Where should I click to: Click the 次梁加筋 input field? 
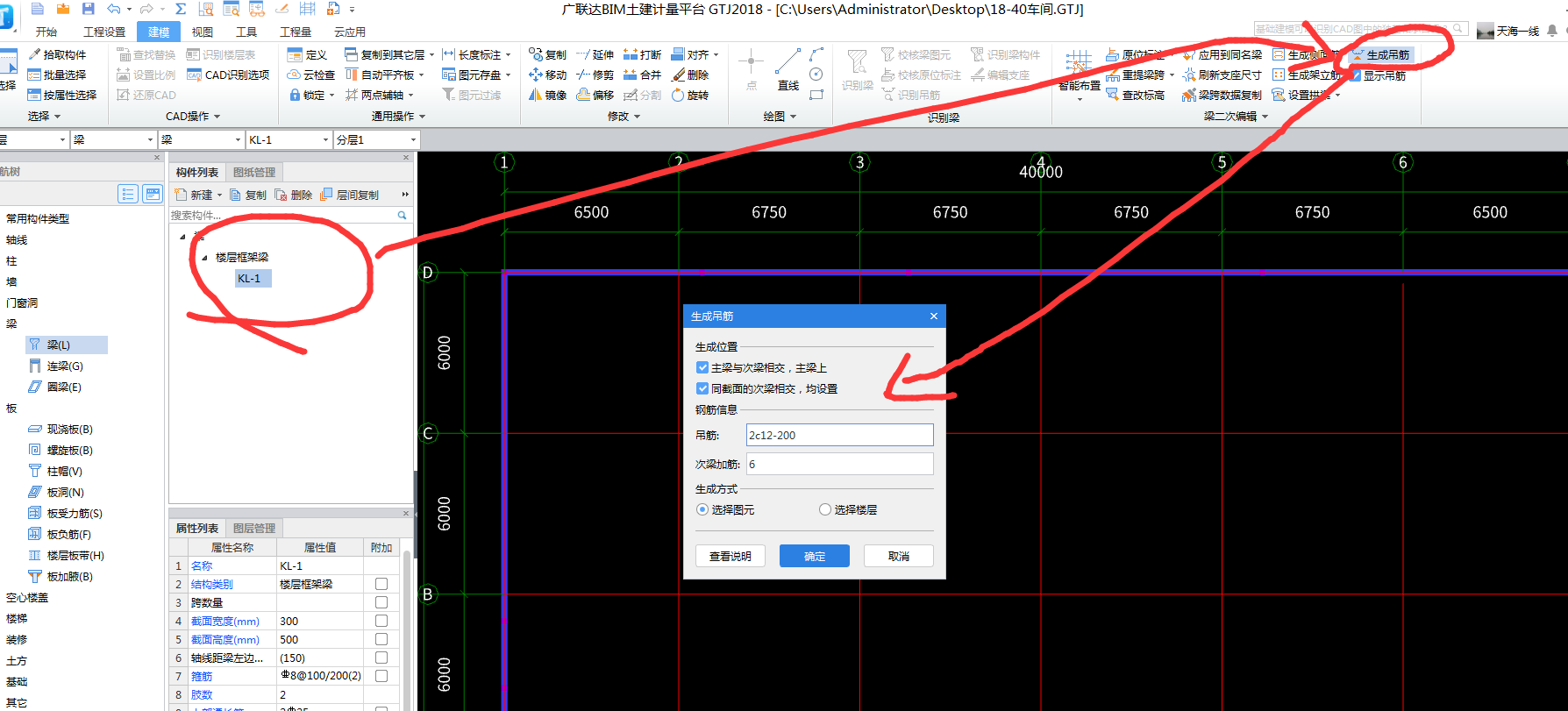point(839,464)
